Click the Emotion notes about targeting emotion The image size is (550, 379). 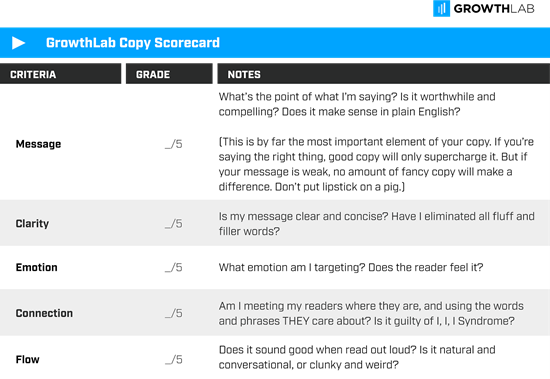(x=351, y=267)
